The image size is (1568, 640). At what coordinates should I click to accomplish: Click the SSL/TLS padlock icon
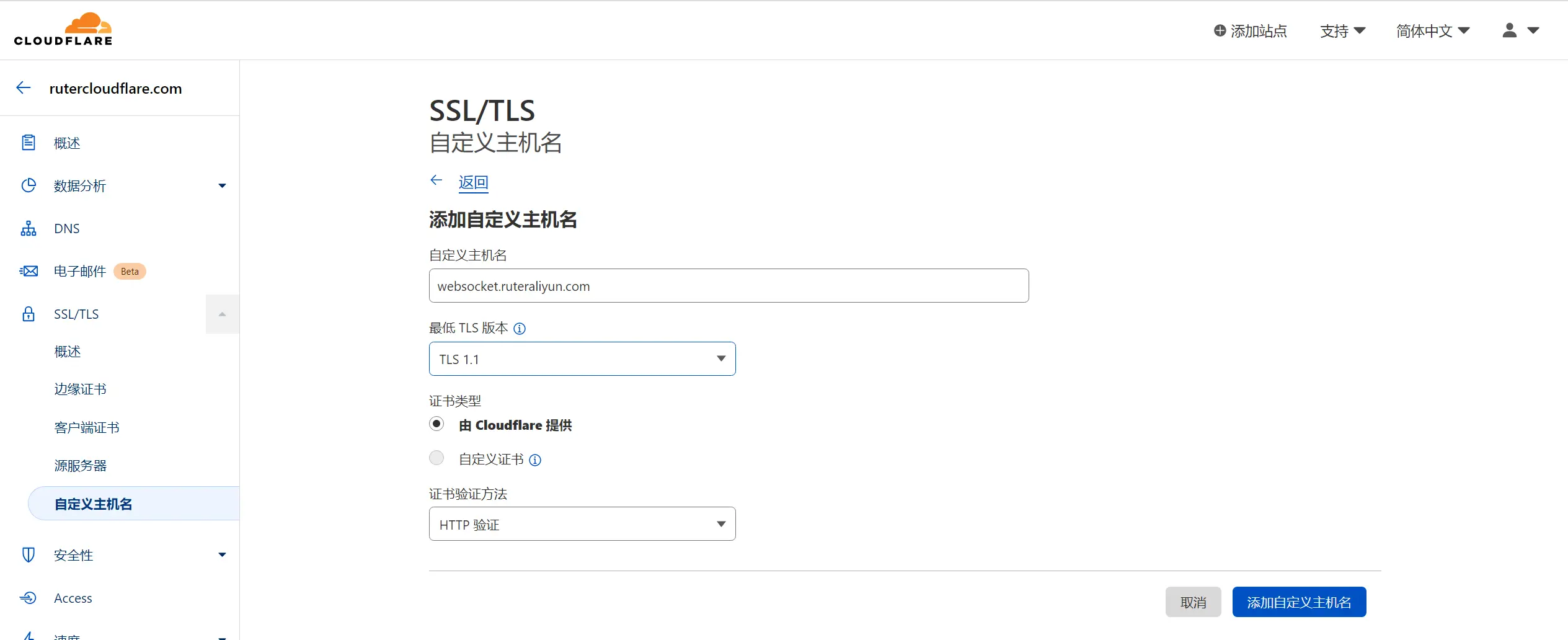(29, 314)
